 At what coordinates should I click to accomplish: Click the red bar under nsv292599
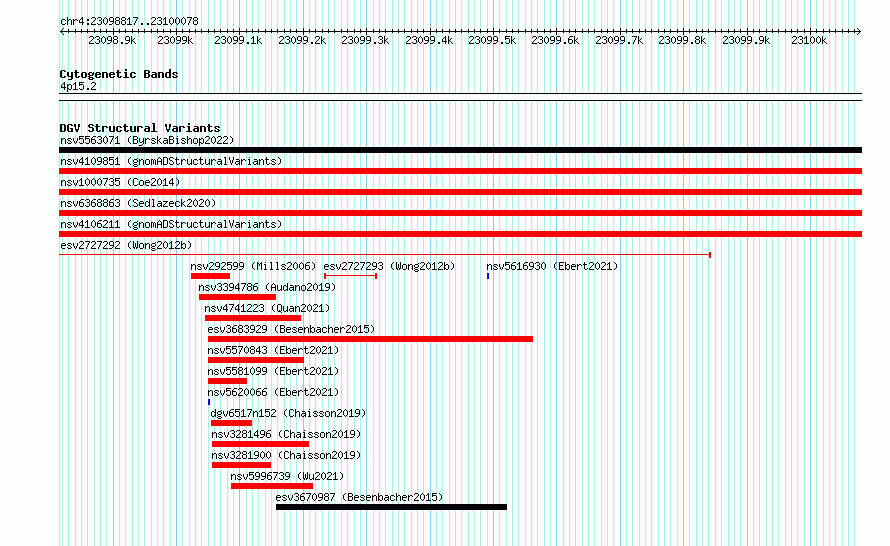[210, 276]
